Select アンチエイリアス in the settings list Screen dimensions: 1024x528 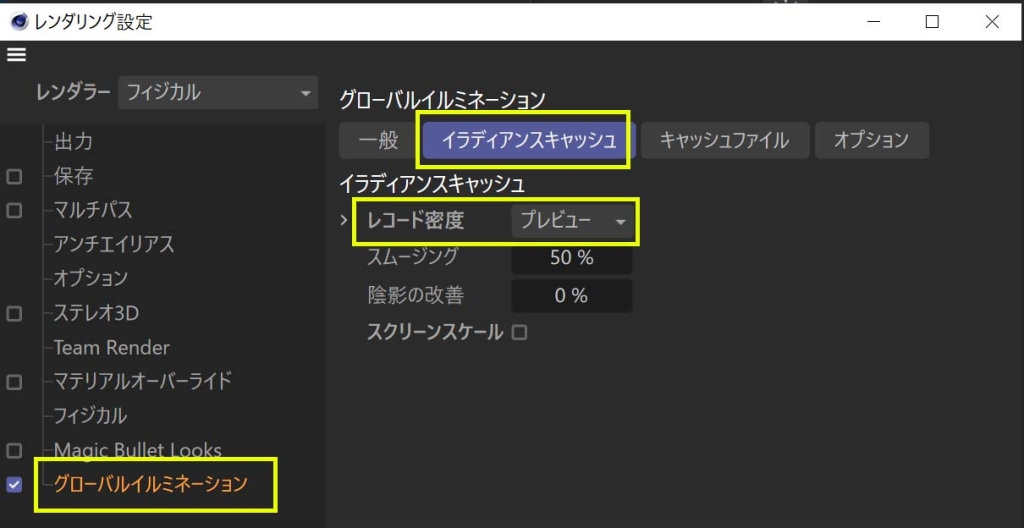pos(114,244)
